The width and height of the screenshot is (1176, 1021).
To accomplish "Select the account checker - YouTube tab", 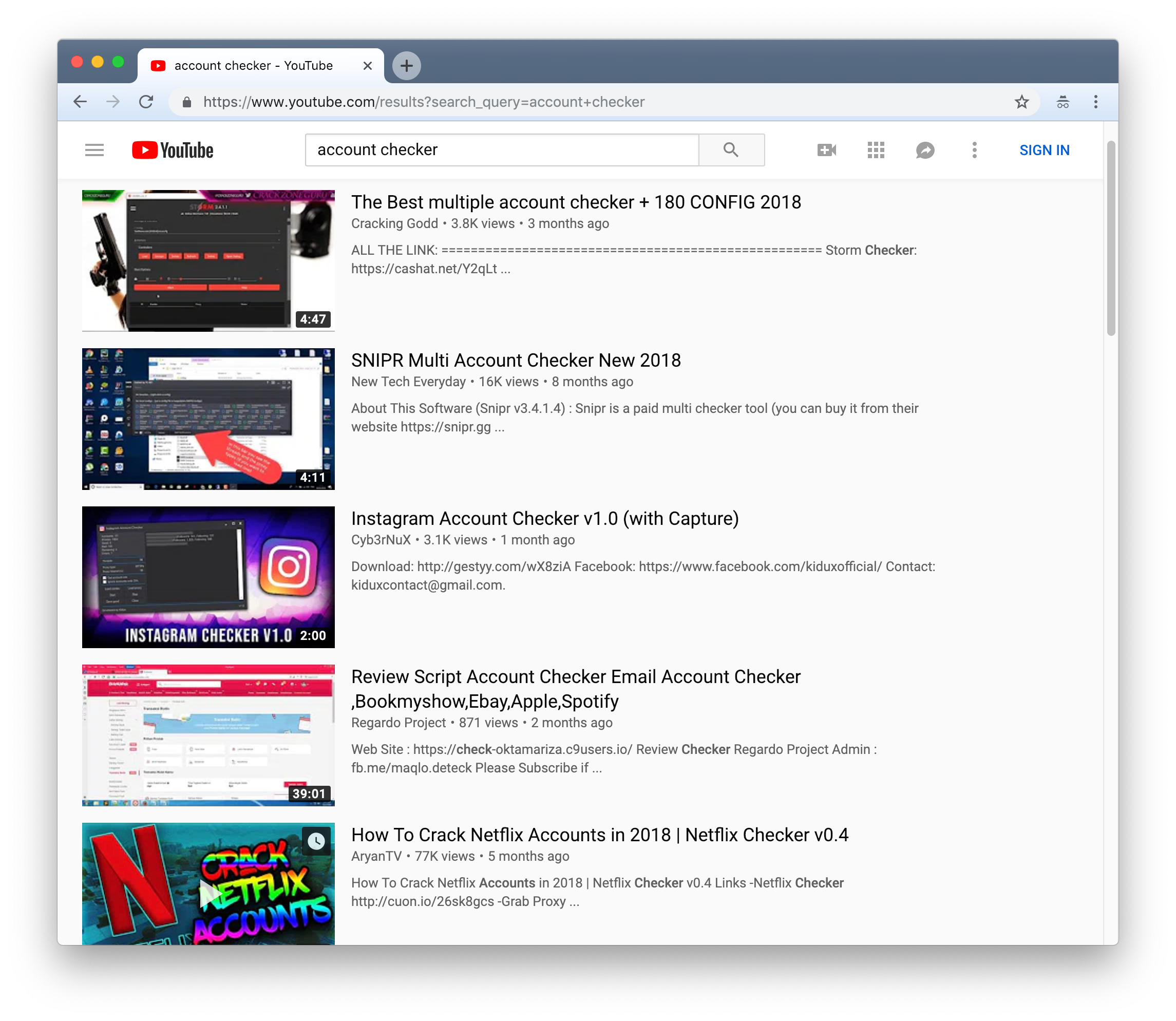I will (x=260, y=66).
